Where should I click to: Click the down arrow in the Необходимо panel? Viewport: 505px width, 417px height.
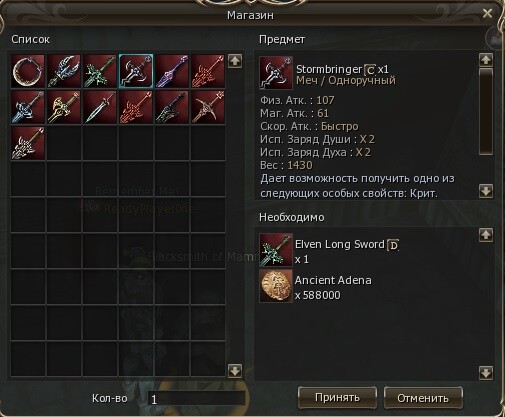[x=486, y=373]
